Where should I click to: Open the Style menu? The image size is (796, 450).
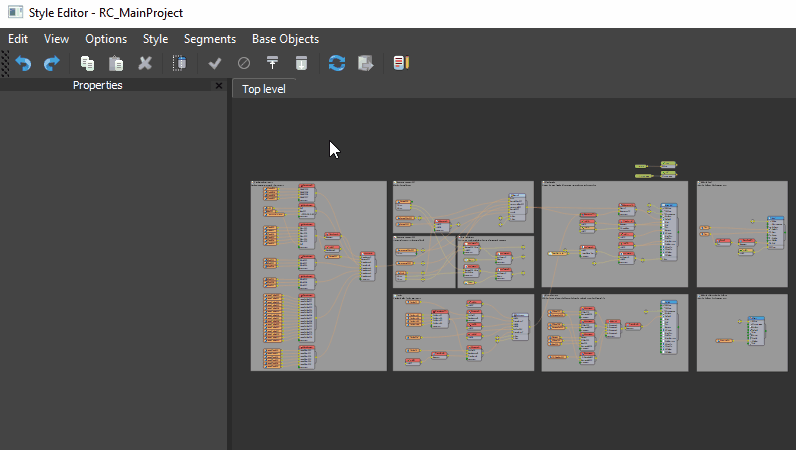[155, 39]
